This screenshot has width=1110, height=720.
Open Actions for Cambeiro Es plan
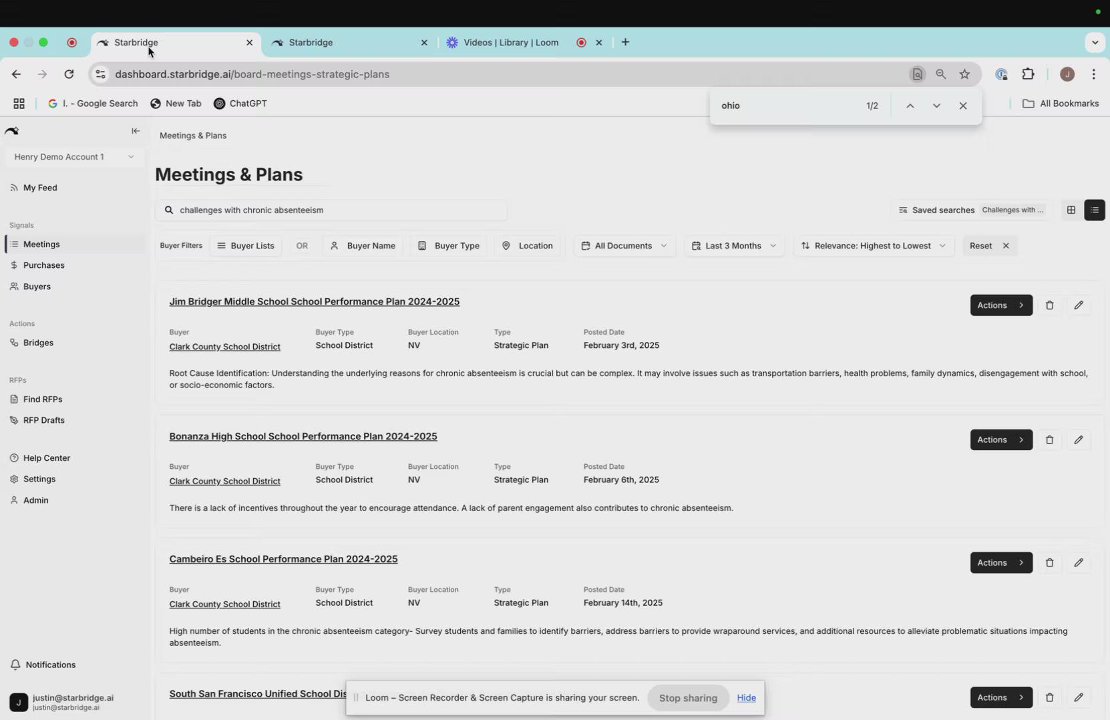(x=1001, y=563)
